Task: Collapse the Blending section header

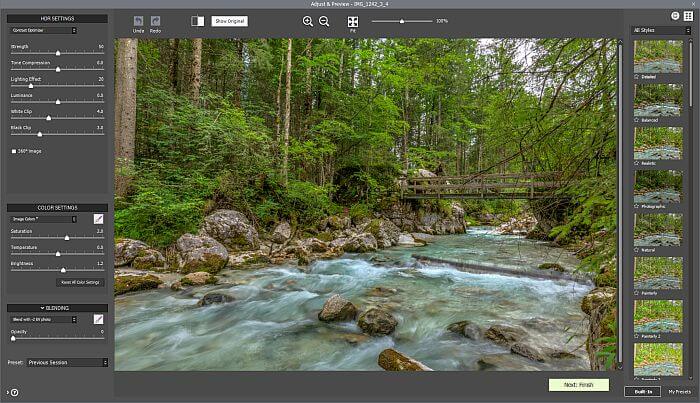Action: 57,308
